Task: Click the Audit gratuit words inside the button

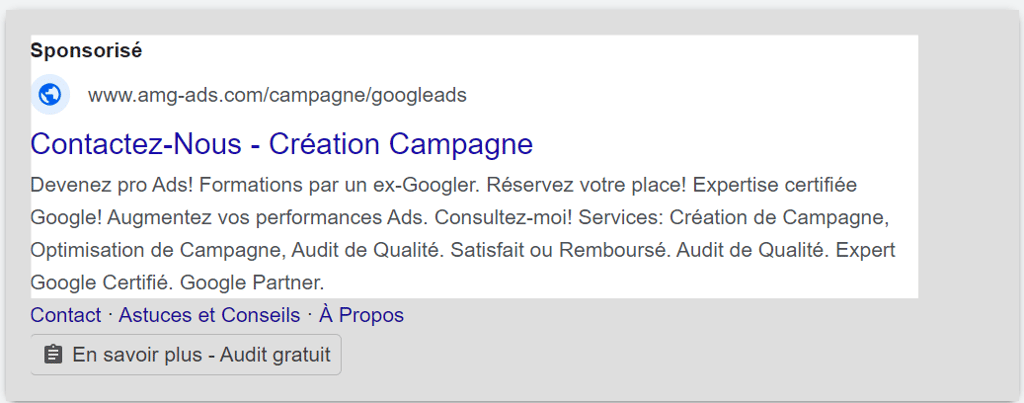Action: [275, 355]
